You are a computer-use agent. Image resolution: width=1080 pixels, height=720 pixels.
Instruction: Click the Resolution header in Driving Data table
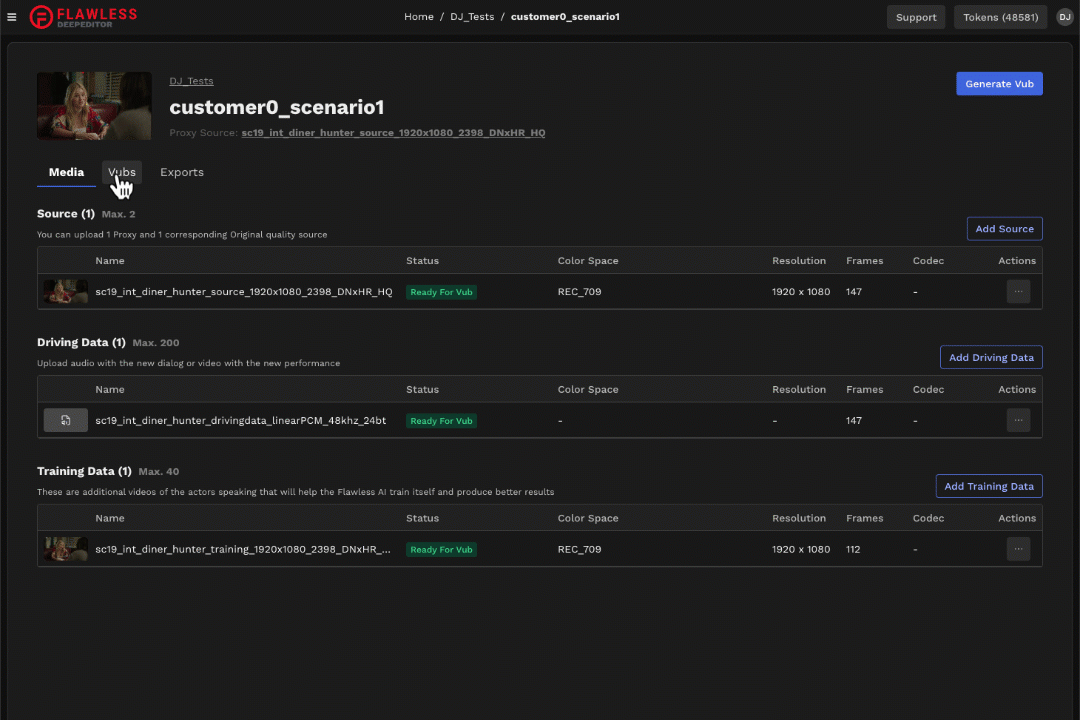[x=799, y=389]
